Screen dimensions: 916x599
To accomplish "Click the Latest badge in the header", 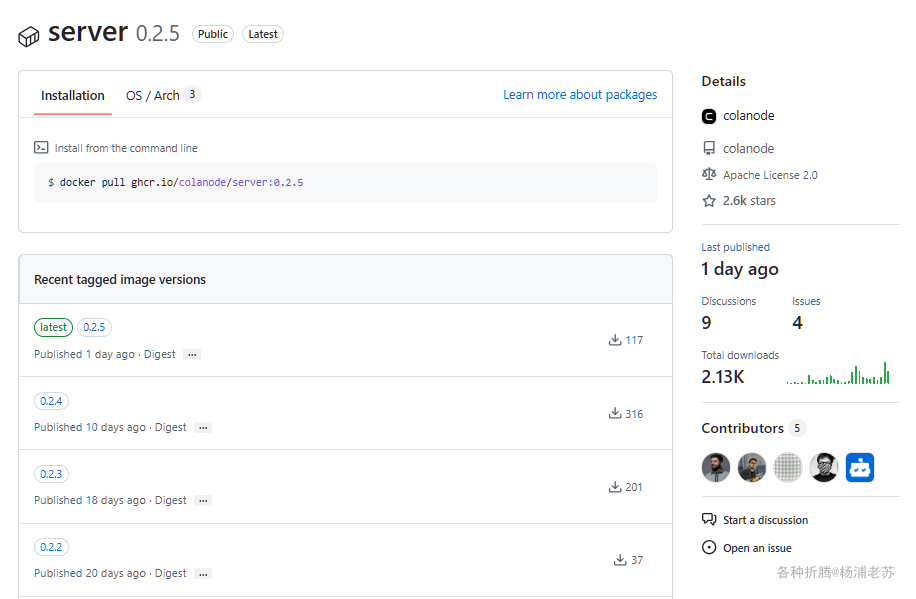I will (263, 34).
